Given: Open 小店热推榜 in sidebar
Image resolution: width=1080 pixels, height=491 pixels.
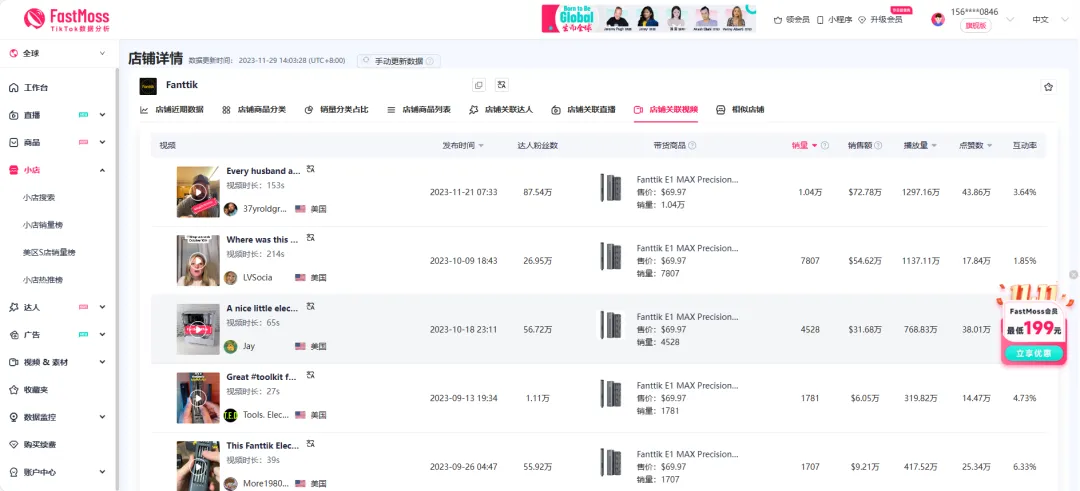Looking at the screenshot, I should pos(43,280).
